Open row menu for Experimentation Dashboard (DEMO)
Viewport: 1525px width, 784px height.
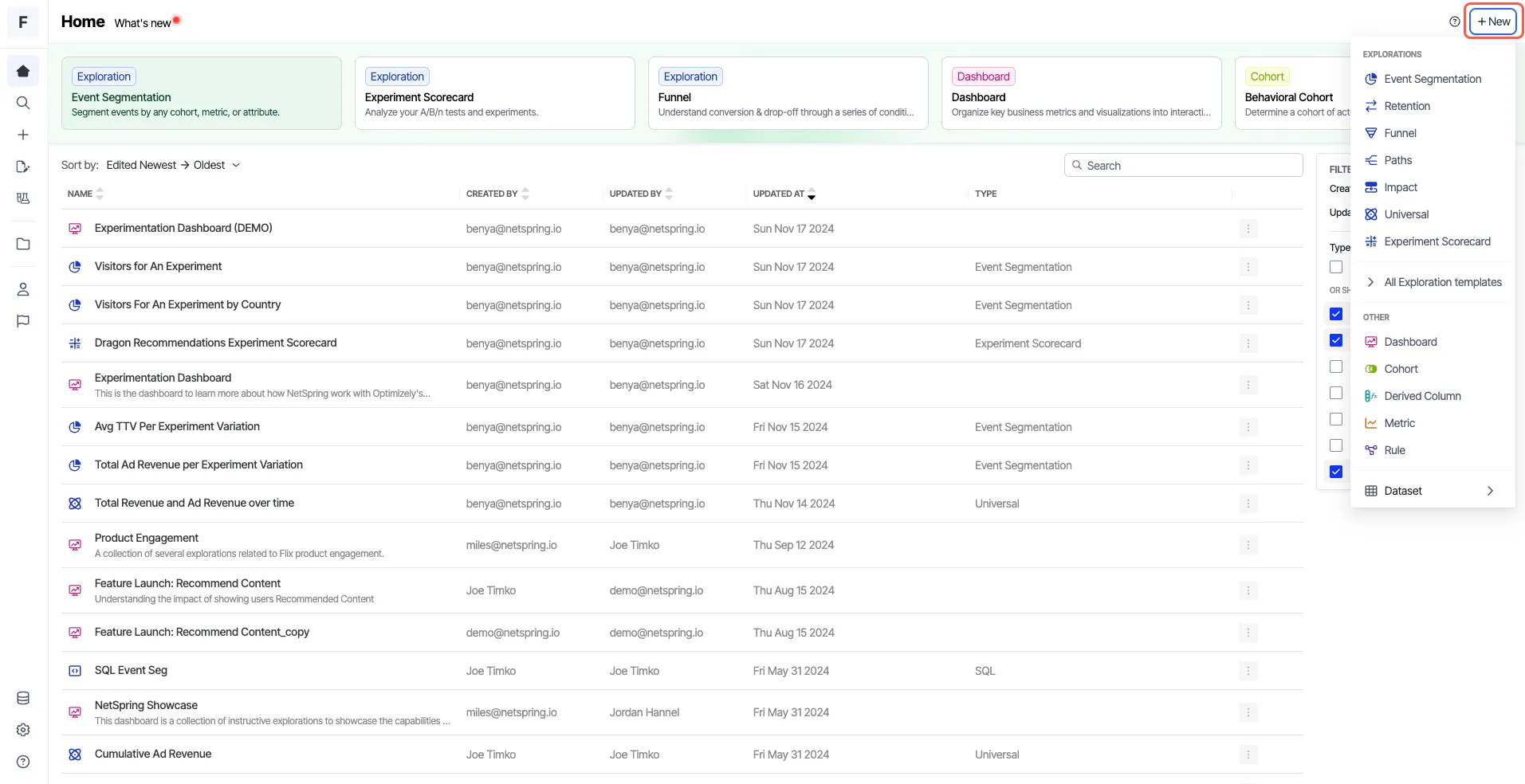point(1248,229)
